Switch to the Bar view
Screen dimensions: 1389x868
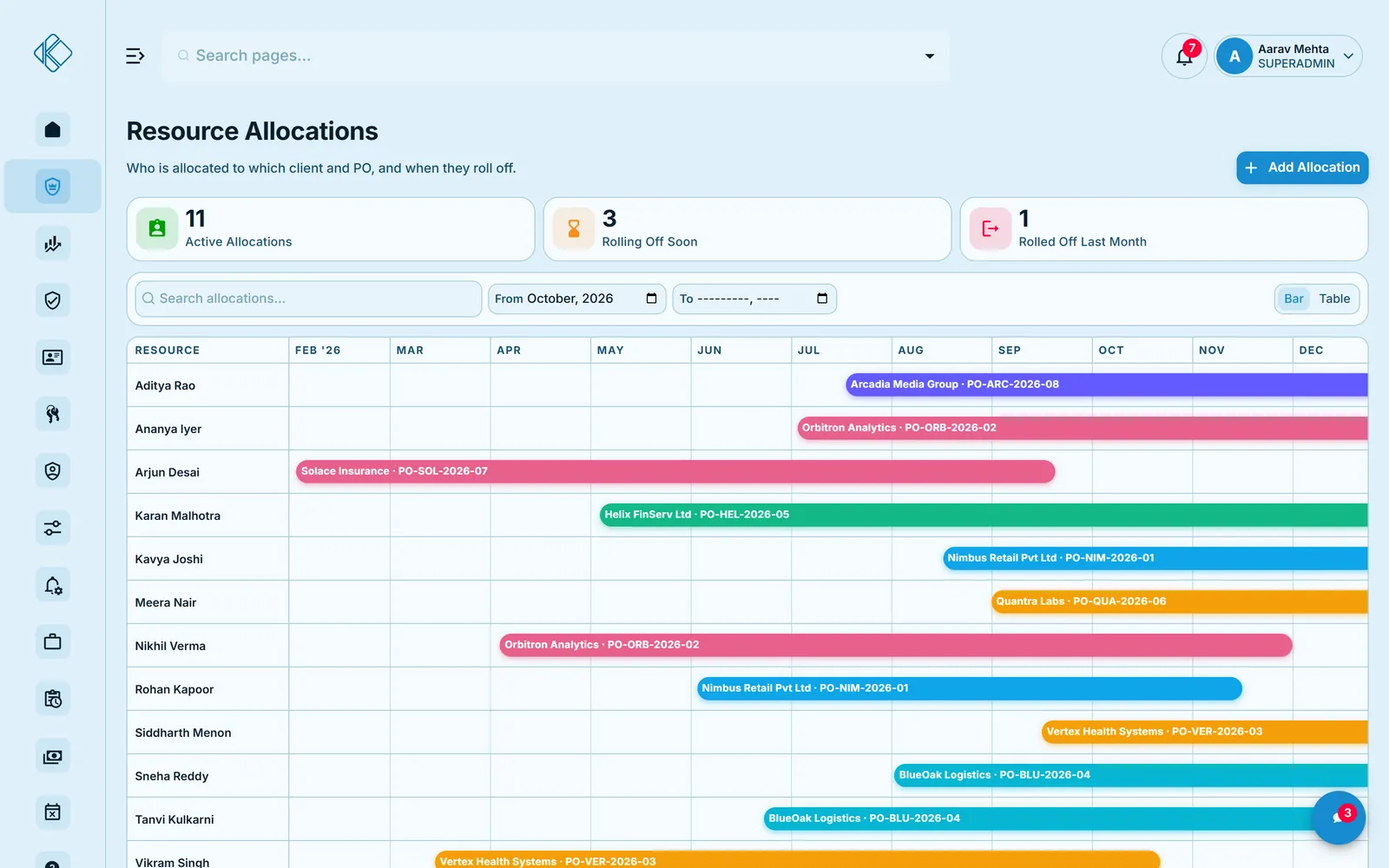1294,299
